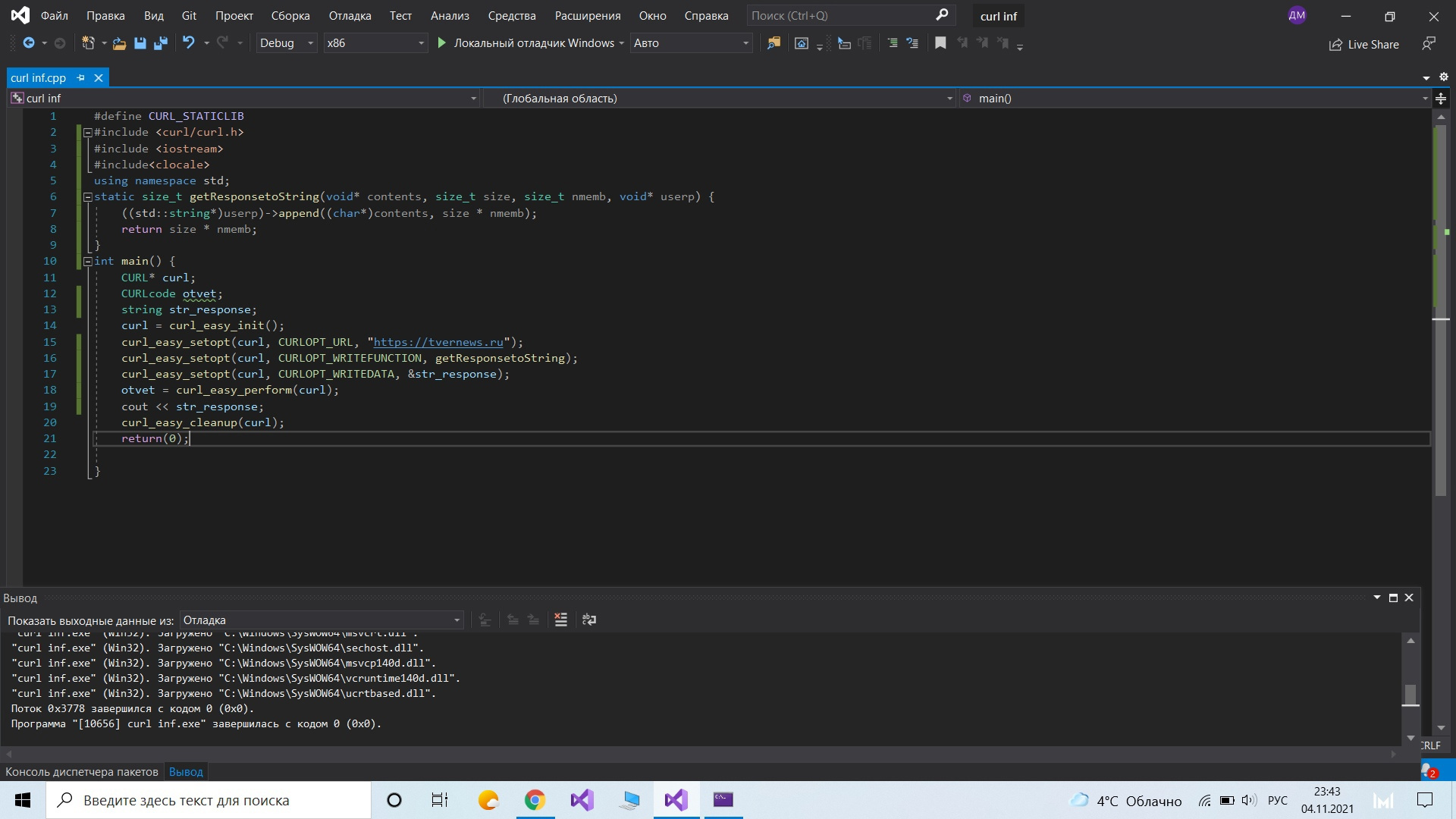Click the Windows taskbar search box
The height and width of the screenshot is (819, 1456).
click(209, 800)
